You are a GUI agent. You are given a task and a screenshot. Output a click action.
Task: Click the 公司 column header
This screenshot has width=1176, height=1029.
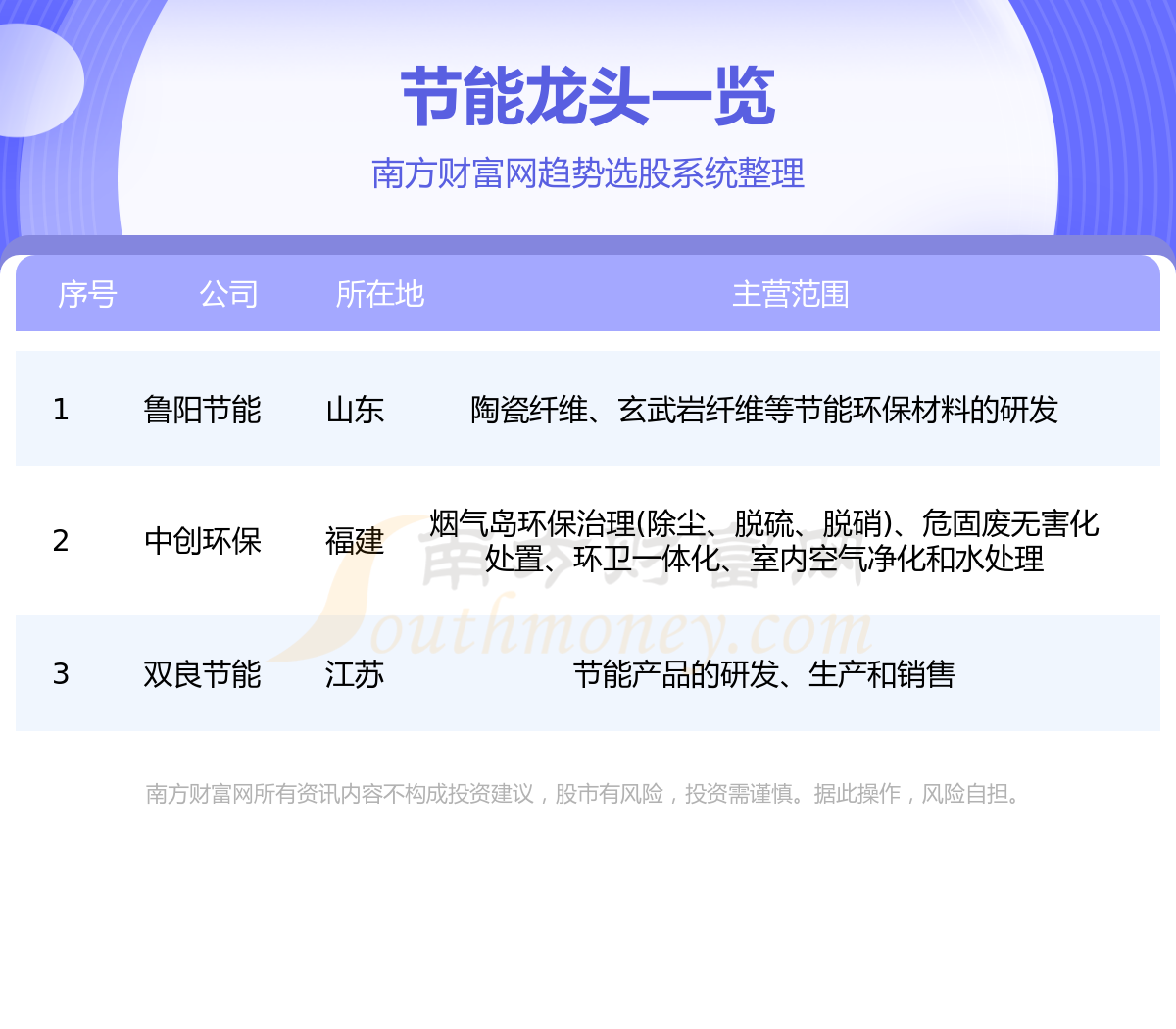tap(228, 294)
